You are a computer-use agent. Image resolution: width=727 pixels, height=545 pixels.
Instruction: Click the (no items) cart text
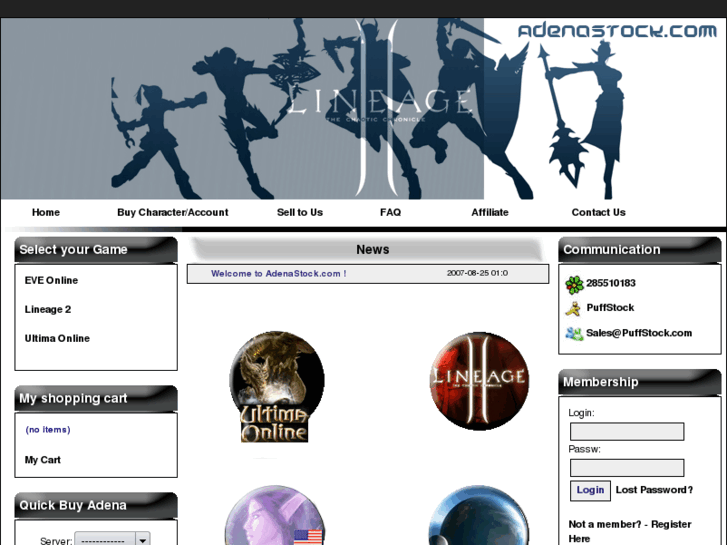coord(48,430)
